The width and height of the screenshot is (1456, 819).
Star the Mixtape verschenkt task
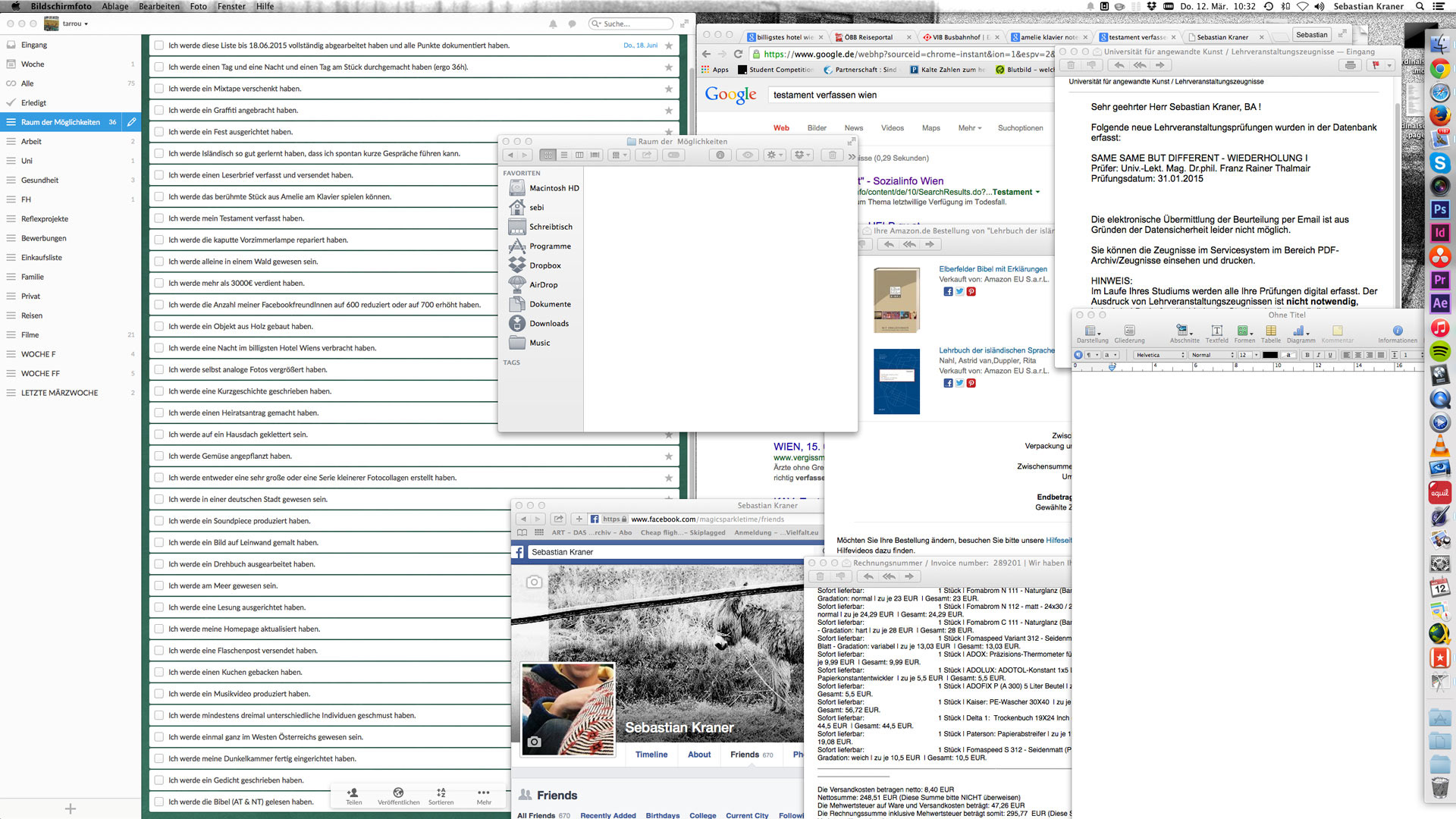click(668, 89)
